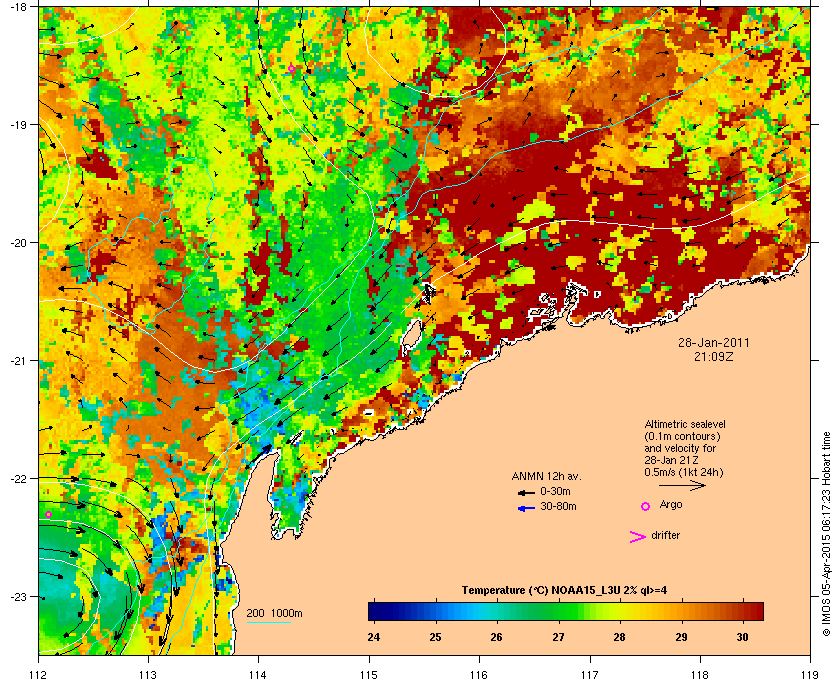
Task: Click the colorbar value 24
Action: pyautogui.click(x=373, y=637)
